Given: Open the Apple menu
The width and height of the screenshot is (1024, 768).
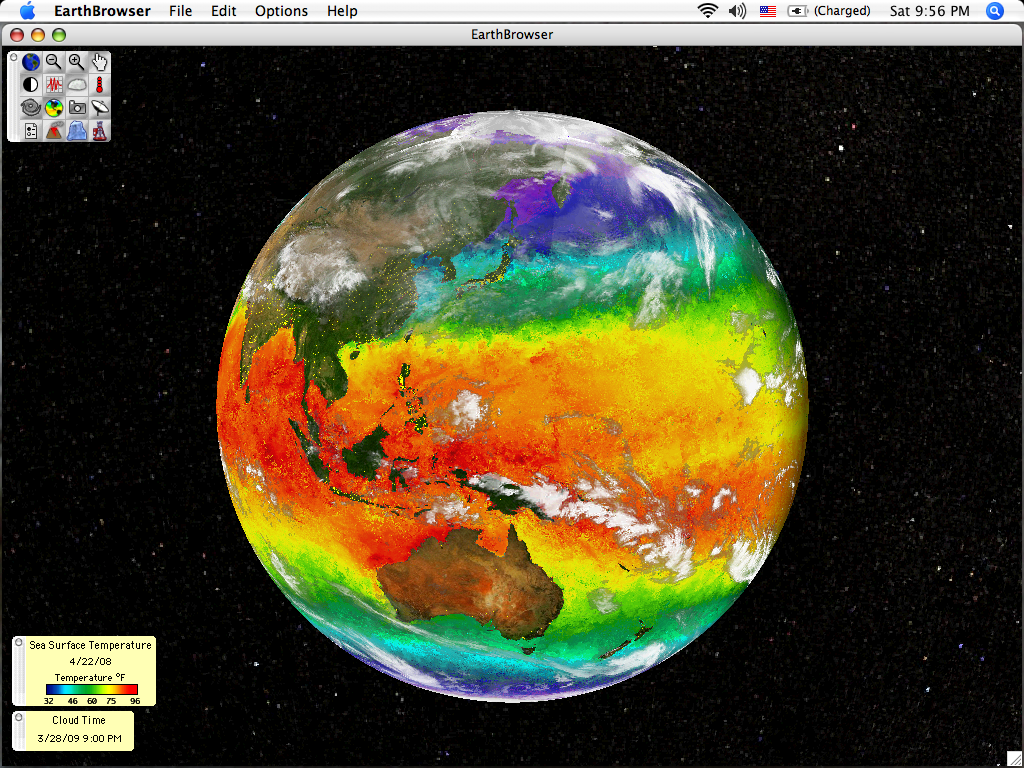Looking at the screenshot, I should click(27, 10).
